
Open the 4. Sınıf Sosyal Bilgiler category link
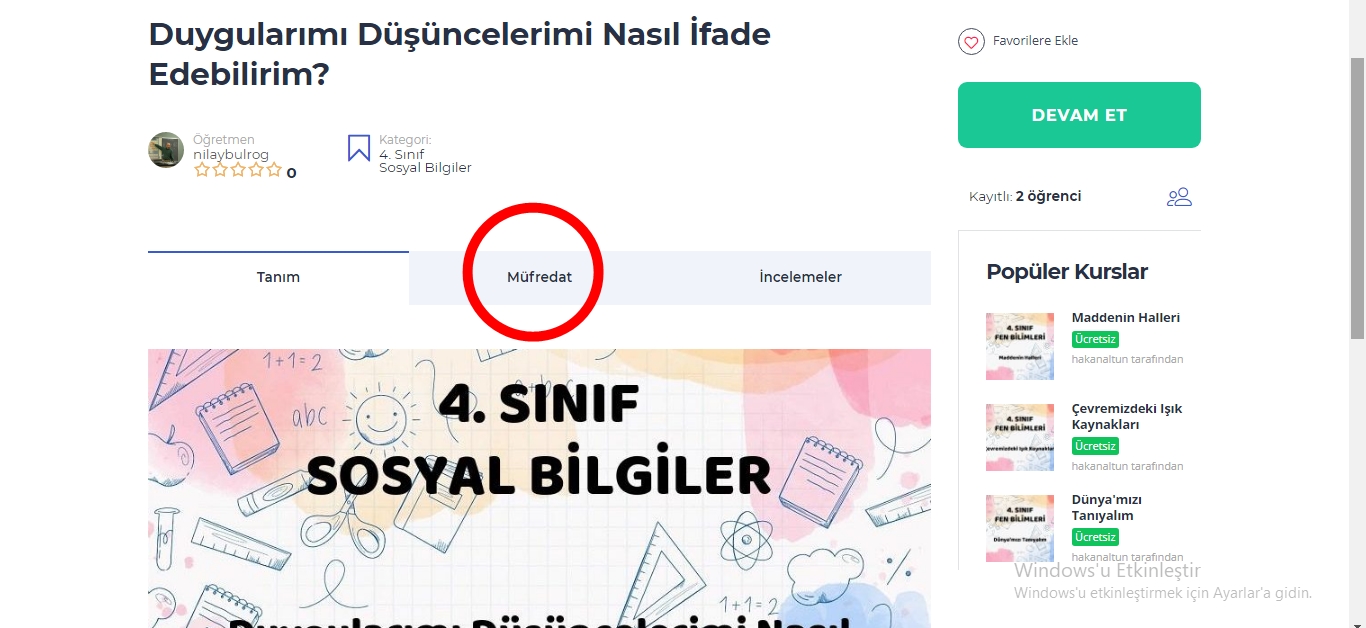click(425, 161)
